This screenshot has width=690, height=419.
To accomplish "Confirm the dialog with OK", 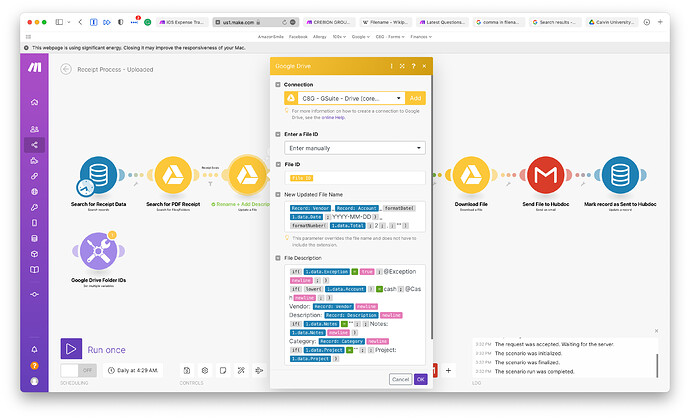I will (421, 379).
